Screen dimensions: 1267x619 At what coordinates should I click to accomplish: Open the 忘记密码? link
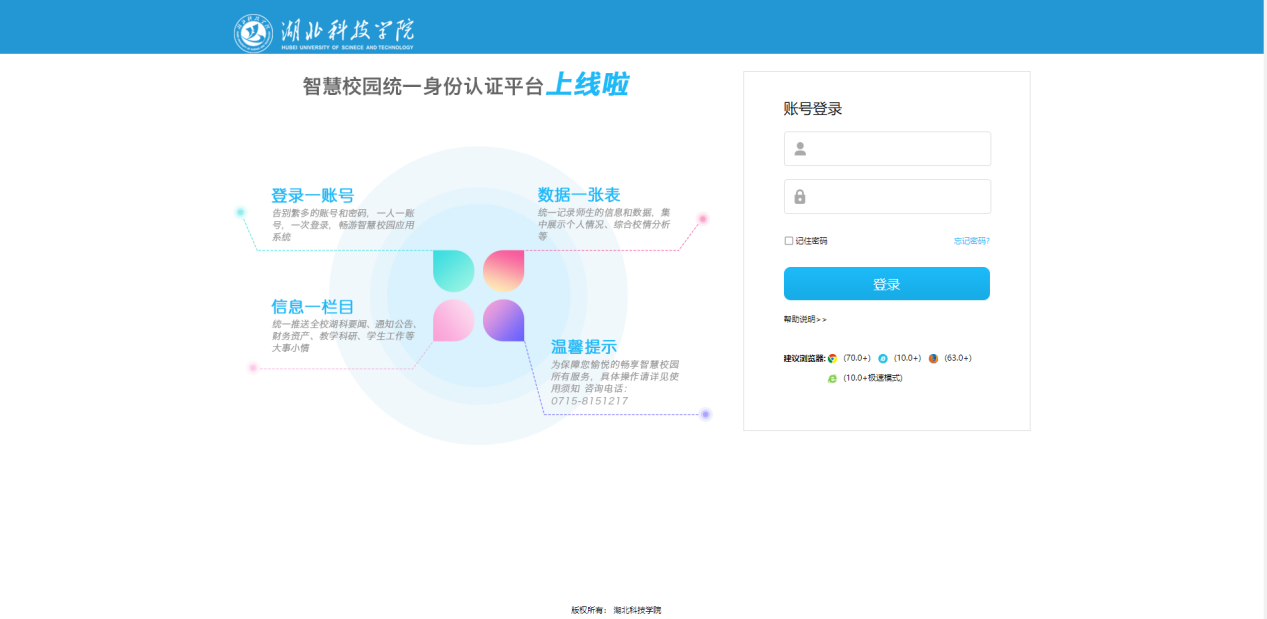coord(971,241)
